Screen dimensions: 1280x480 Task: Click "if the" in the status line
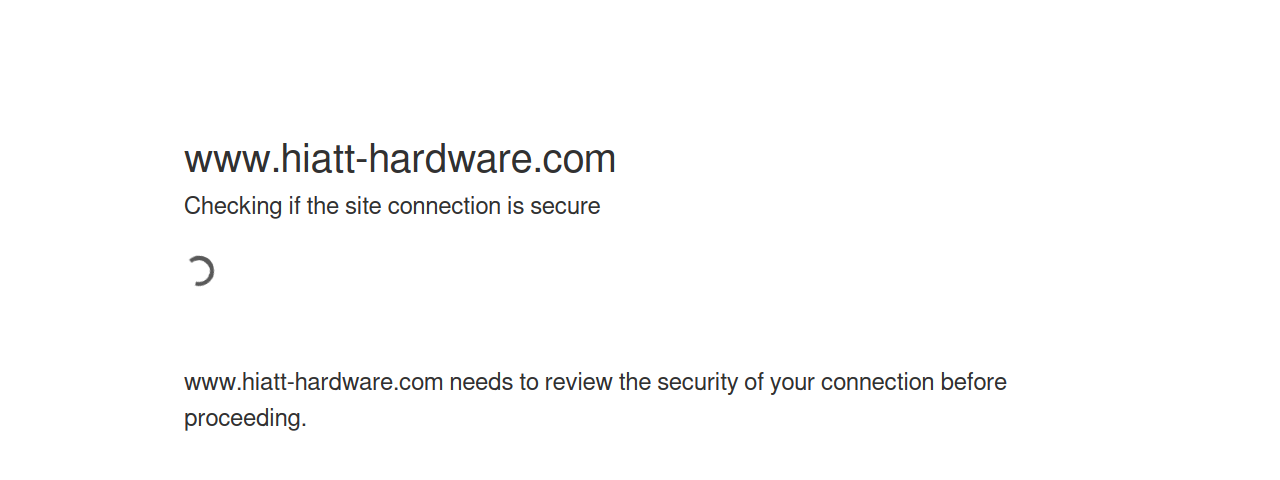[314, 206]
